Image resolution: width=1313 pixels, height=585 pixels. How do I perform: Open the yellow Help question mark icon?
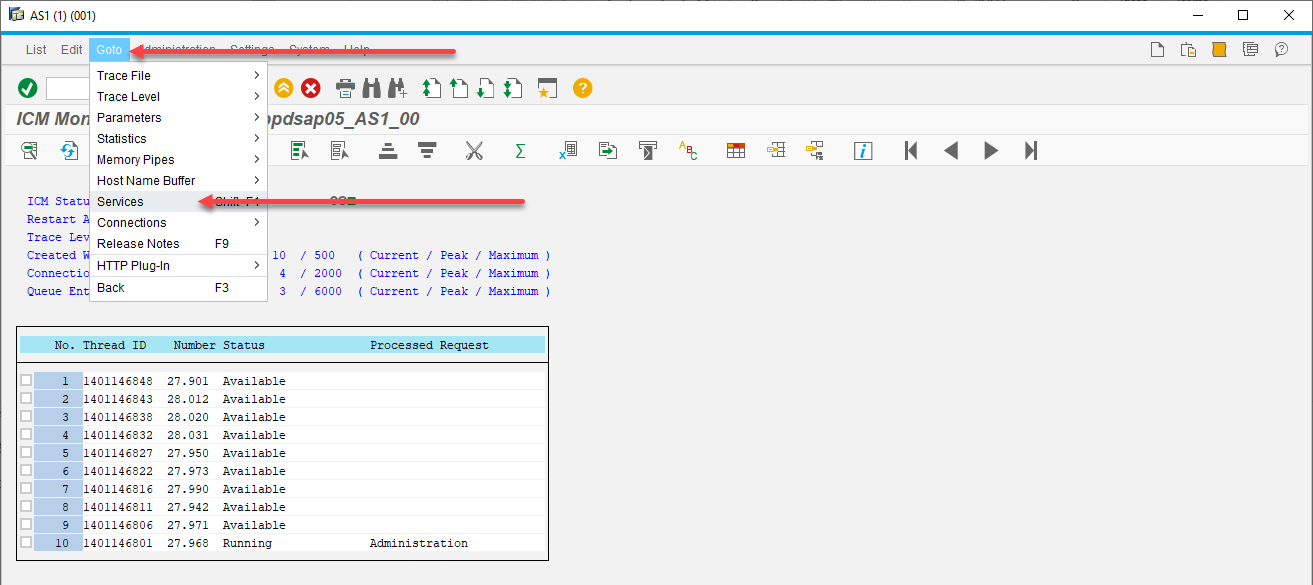click(583, 88)
